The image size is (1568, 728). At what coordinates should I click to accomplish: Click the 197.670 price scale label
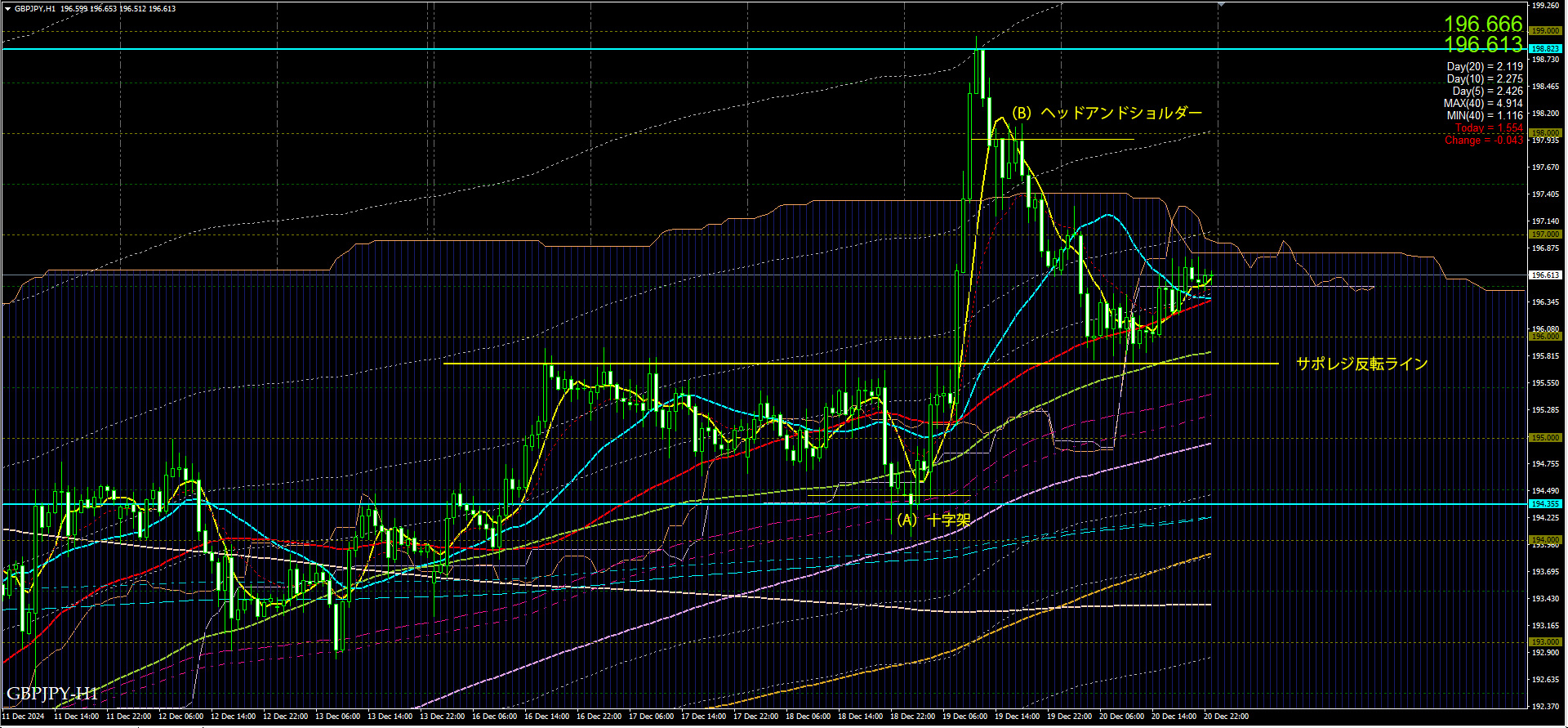click(1545, 167)
